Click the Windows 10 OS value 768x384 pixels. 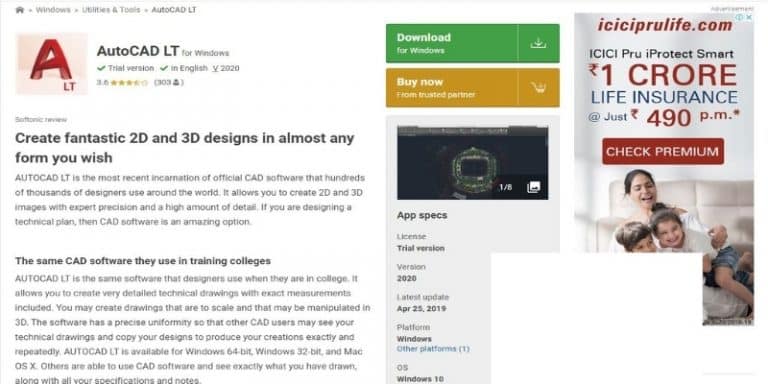420,379
